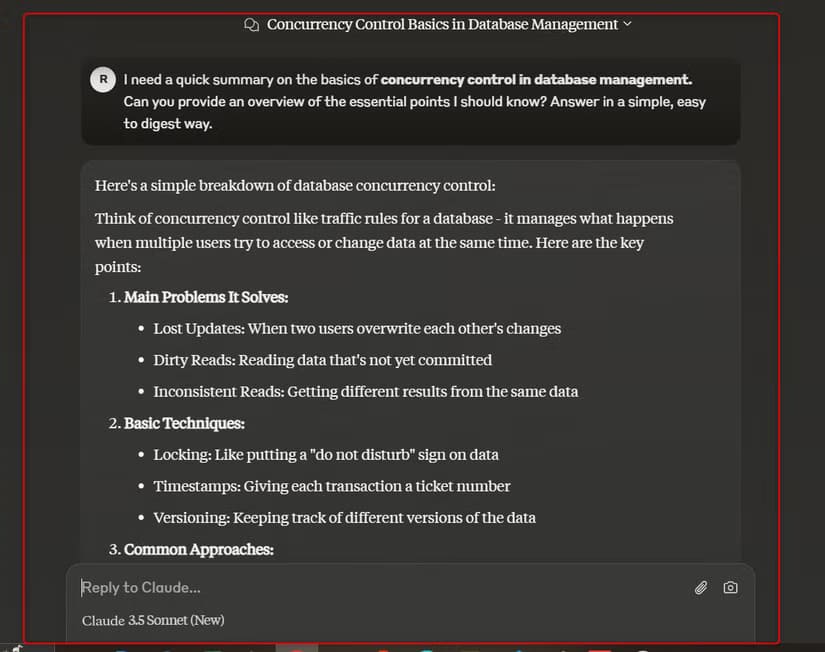825x652 pixels.
Task: Click the Dirty Reads bullet point
Action: point(323,360)
